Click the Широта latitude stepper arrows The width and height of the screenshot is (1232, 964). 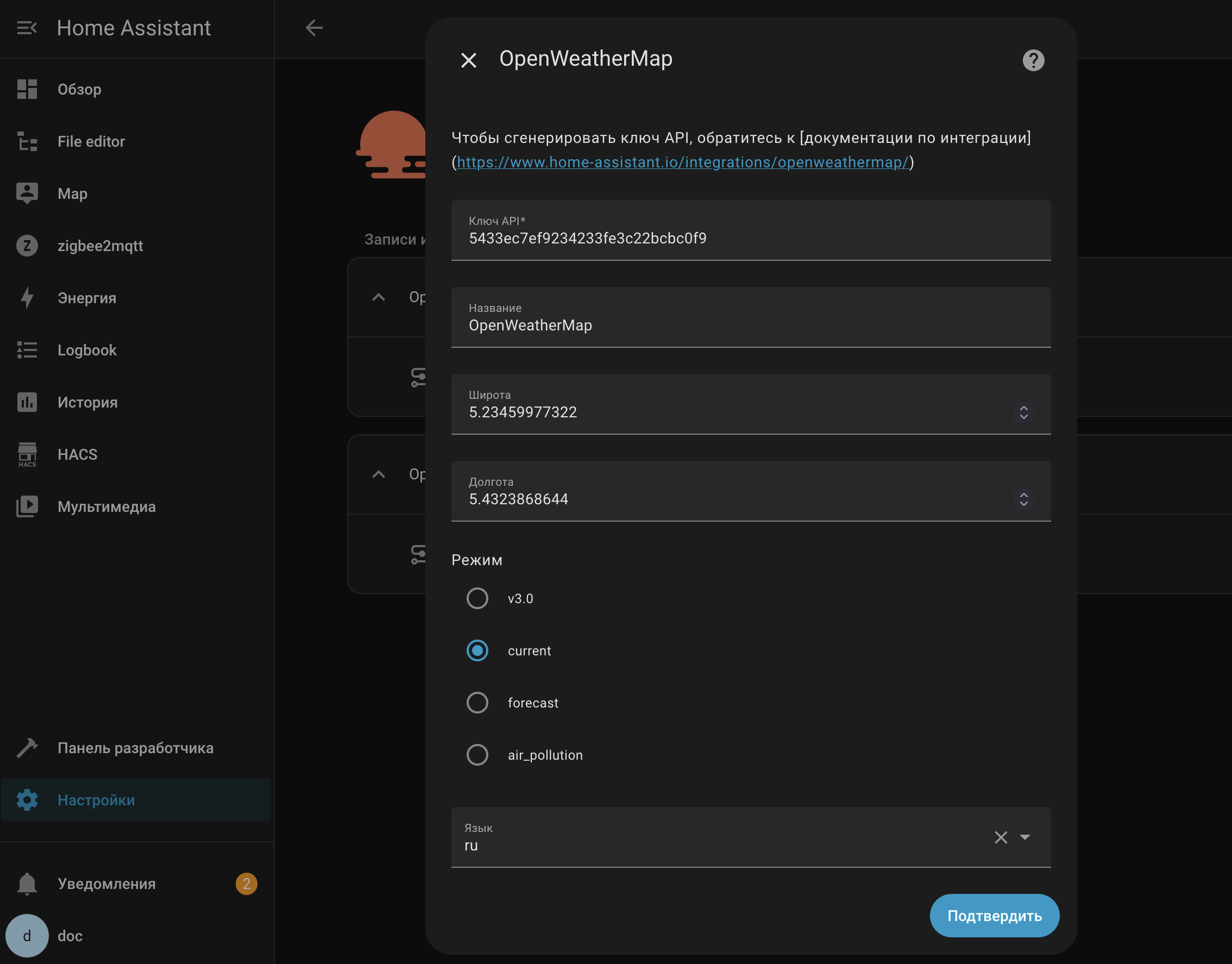pos(1023,412)
